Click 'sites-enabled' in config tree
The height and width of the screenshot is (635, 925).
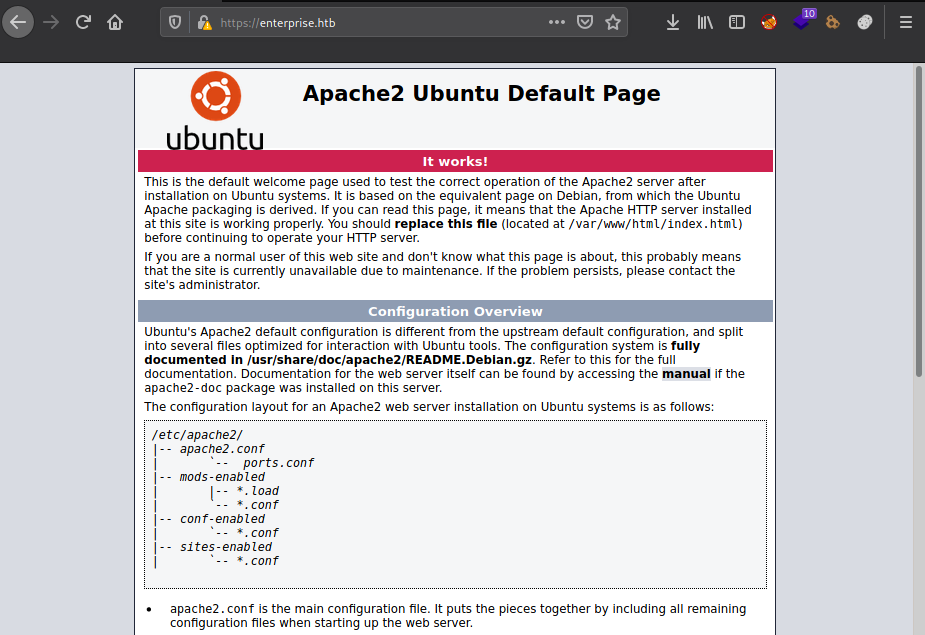(226, 547)
